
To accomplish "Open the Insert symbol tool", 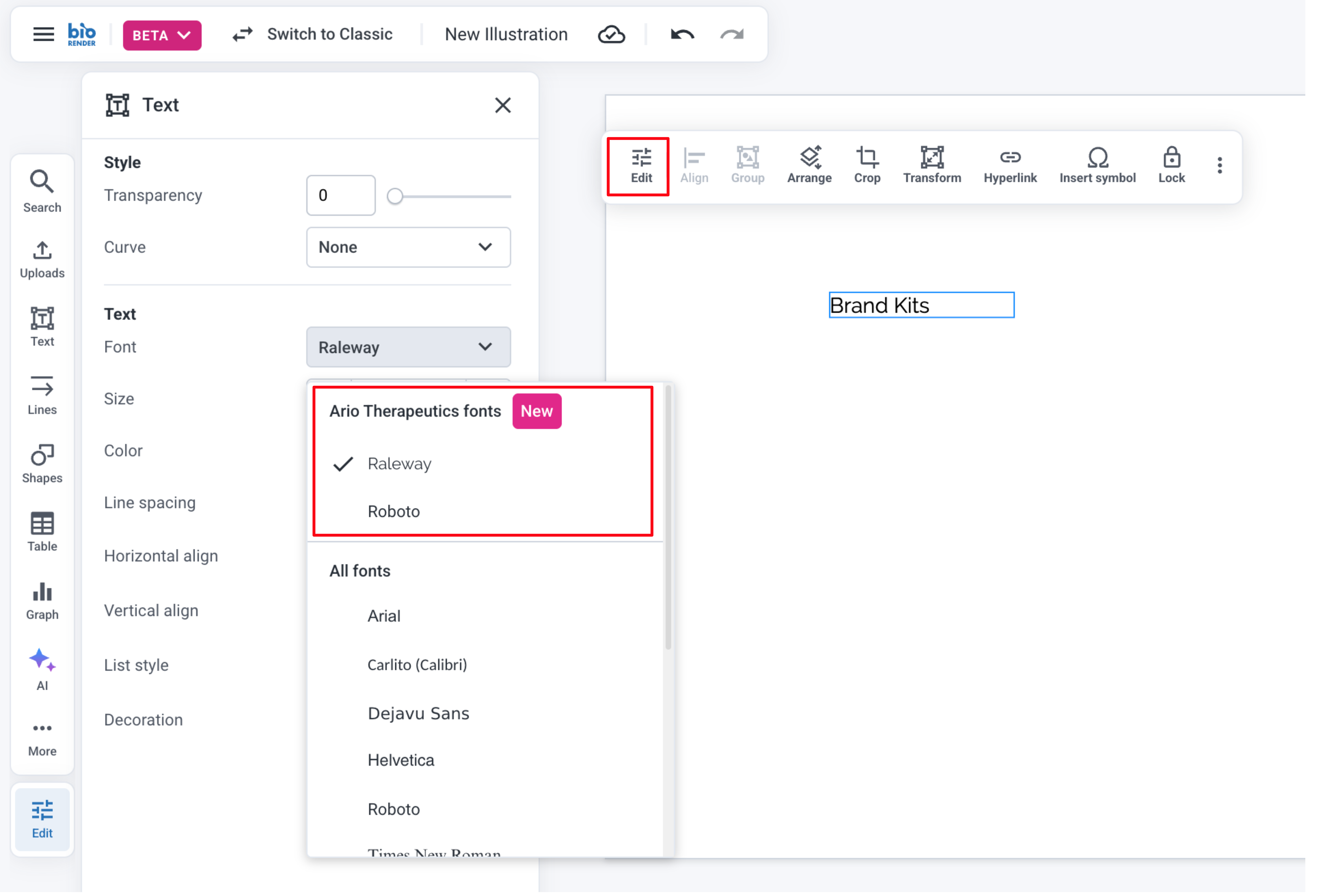I will pyautogui.click(x=1097, y=165).
